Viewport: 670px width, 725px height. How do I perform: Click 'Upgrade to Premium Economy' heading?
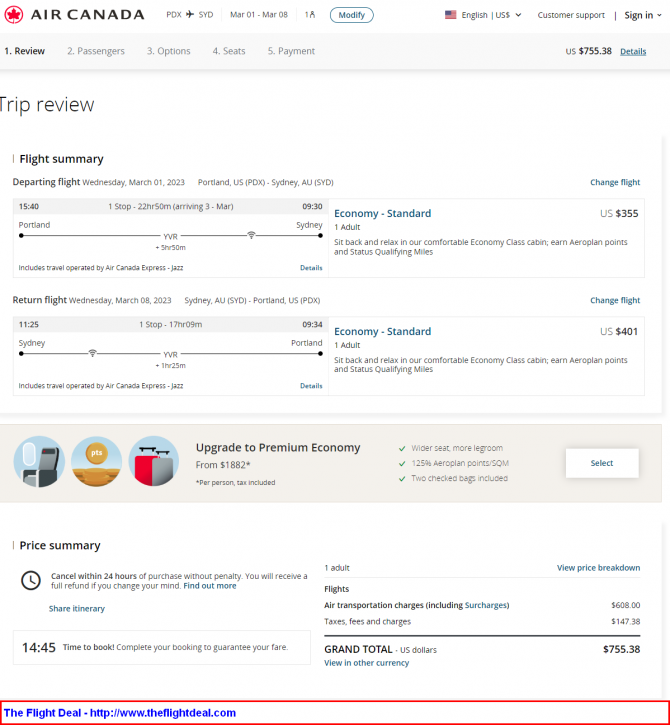click(278, 447)
